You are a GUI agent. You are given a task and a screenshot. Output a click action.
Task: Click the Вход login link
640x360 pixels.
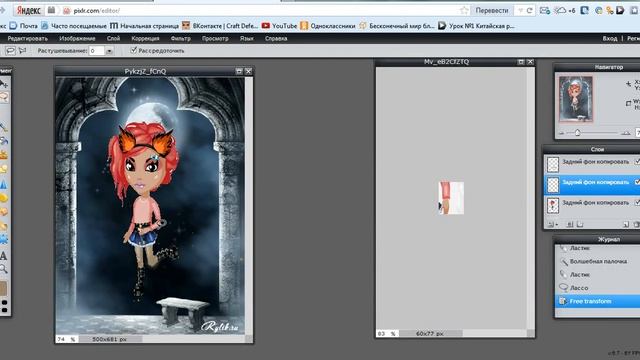pyautogui.click(x=610, y=39)
